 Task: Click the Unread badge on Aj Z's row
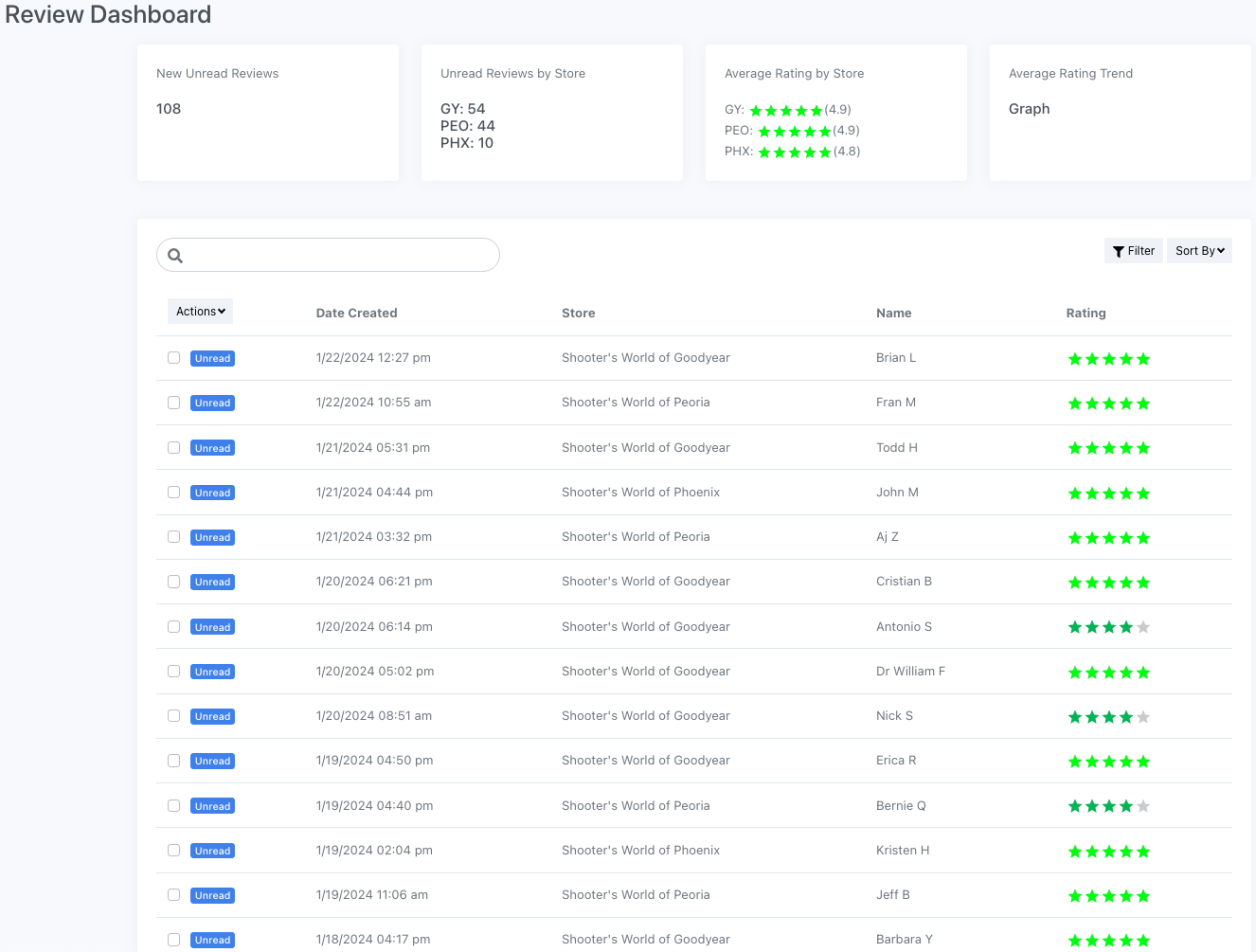click(212, 537)
